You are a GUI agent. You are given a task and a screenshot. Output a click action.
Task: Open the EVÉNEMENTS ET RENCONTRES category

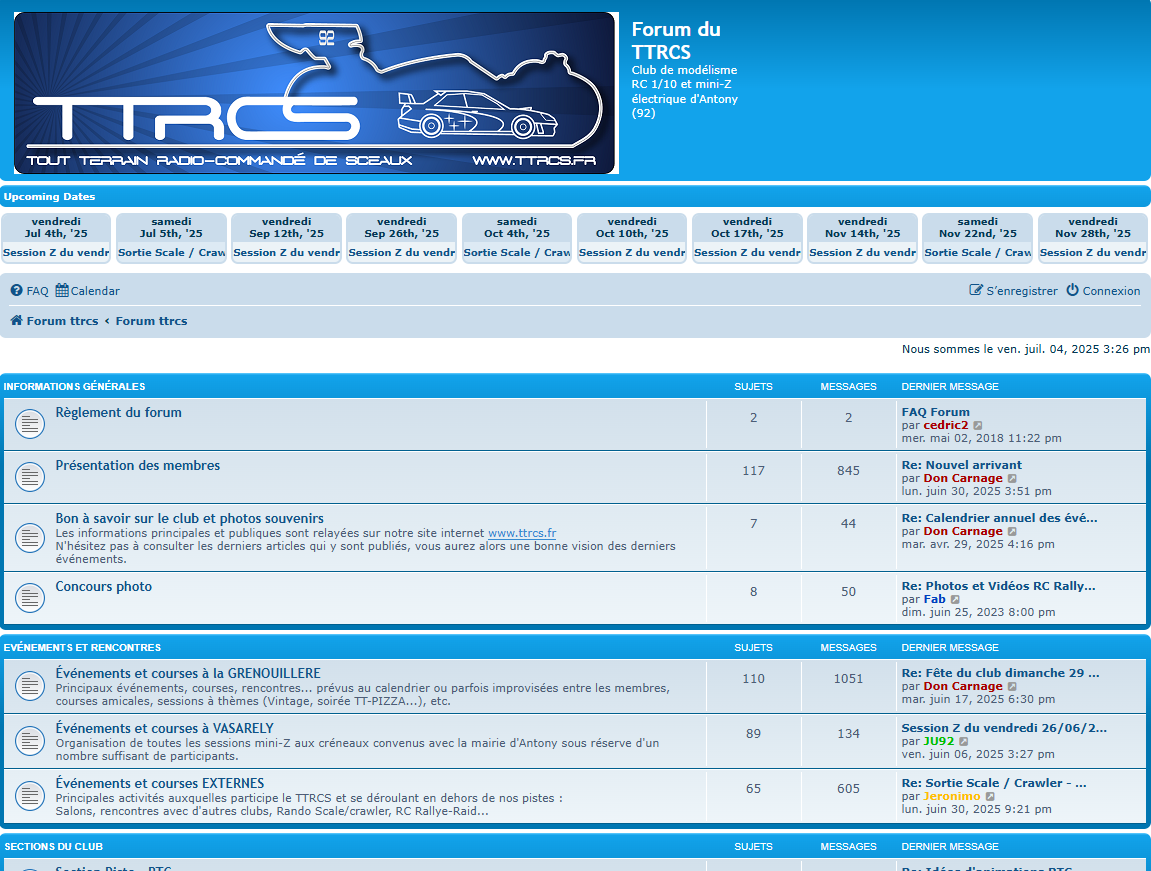82,647
